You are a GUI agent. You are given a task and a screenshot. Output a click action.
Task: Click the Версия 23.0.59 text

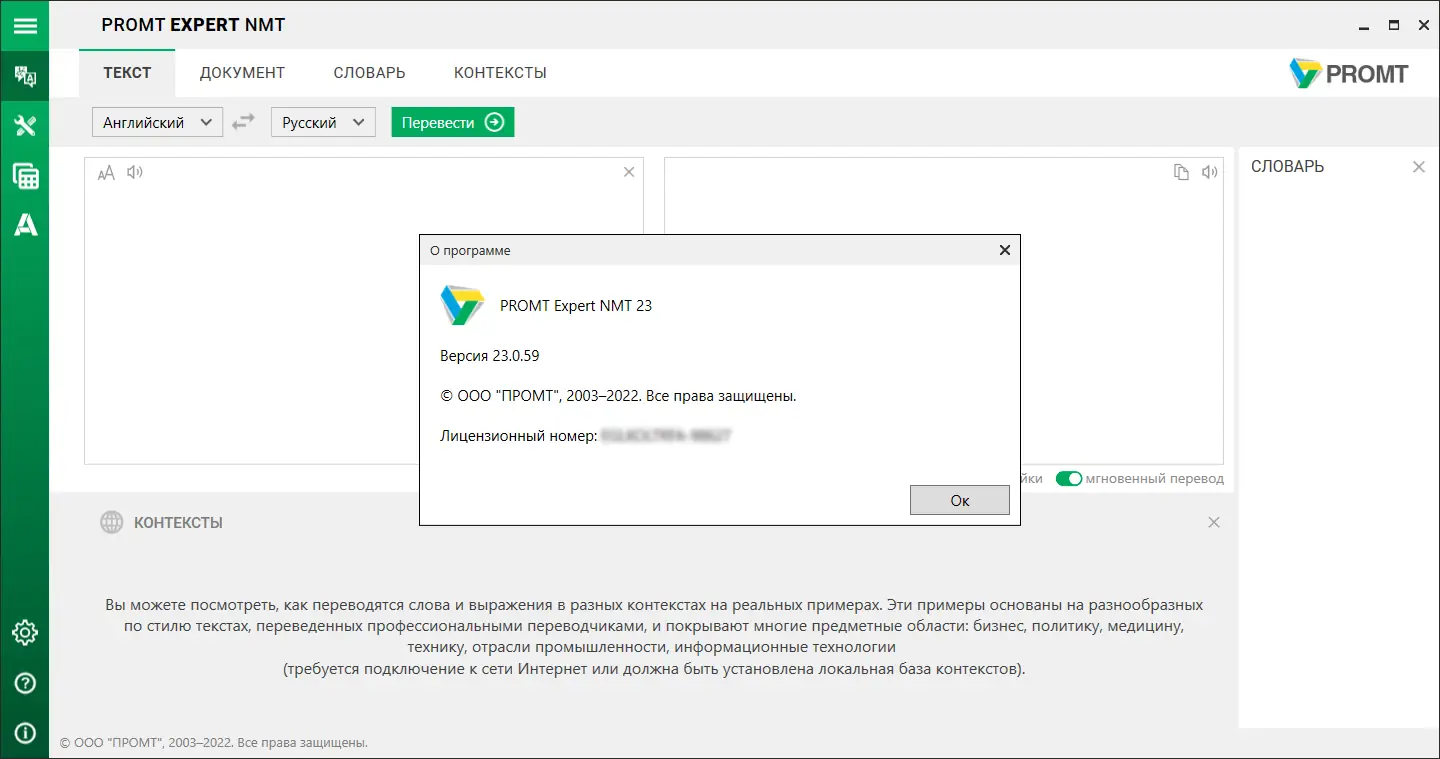[490, 355]
